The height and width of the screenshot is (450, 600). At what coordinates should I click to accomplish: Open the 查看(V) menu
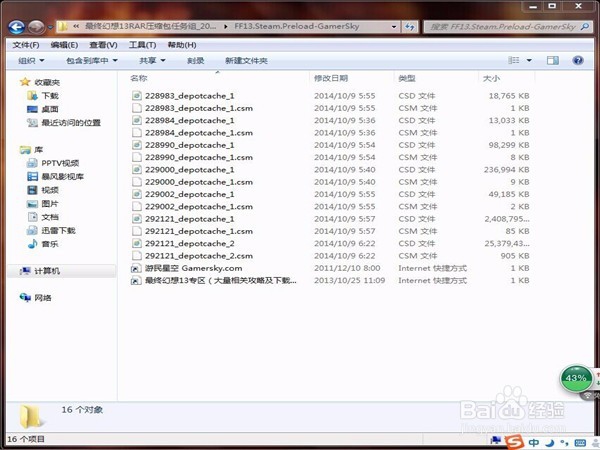coord(103,45)
